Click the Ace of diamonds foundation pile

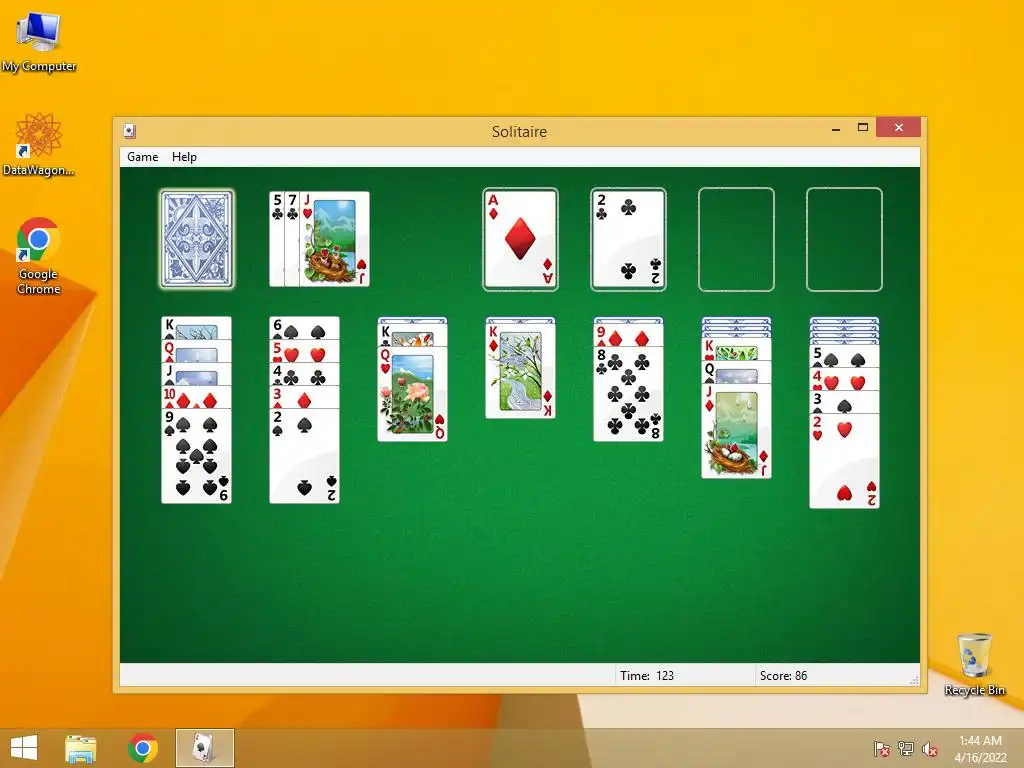coord(520,239)
